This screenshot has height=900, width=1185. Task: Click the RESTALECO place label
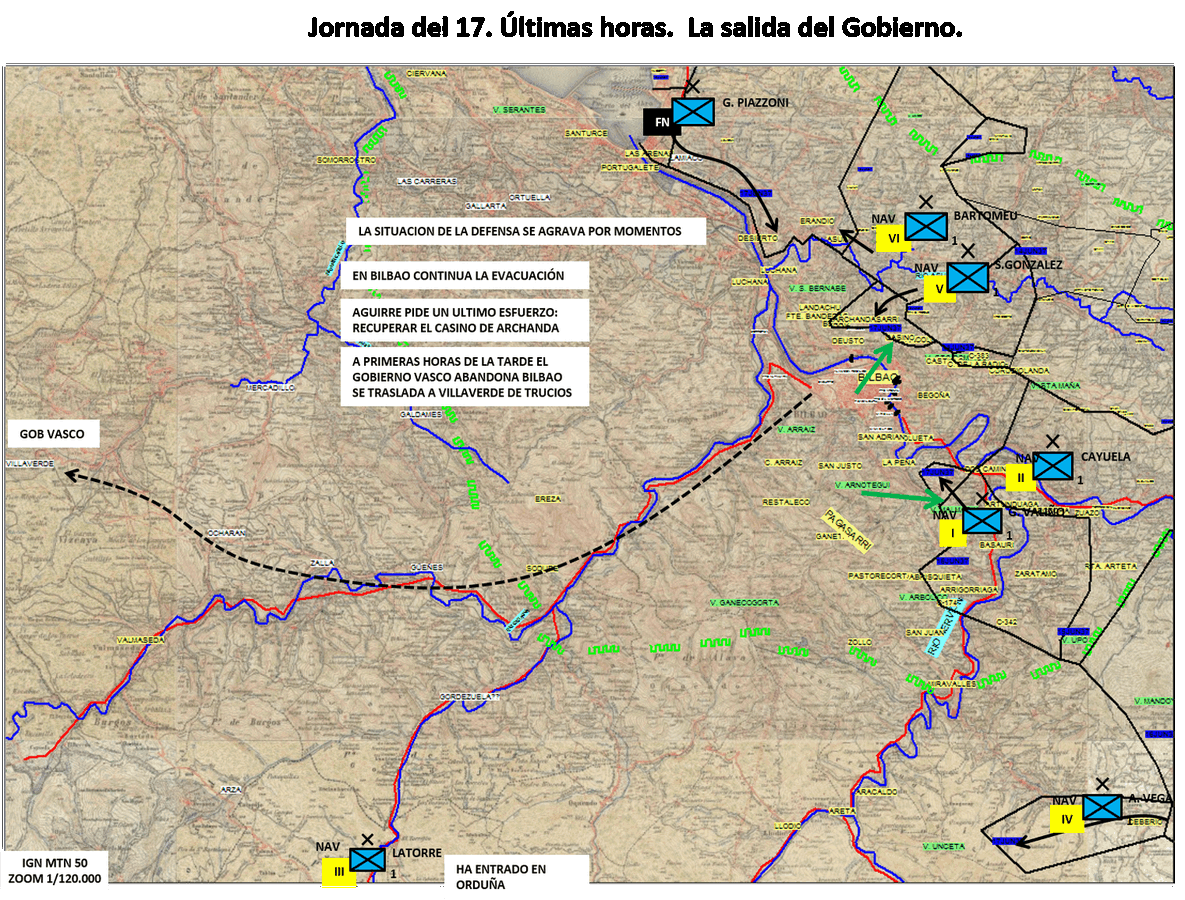(786, 502)
